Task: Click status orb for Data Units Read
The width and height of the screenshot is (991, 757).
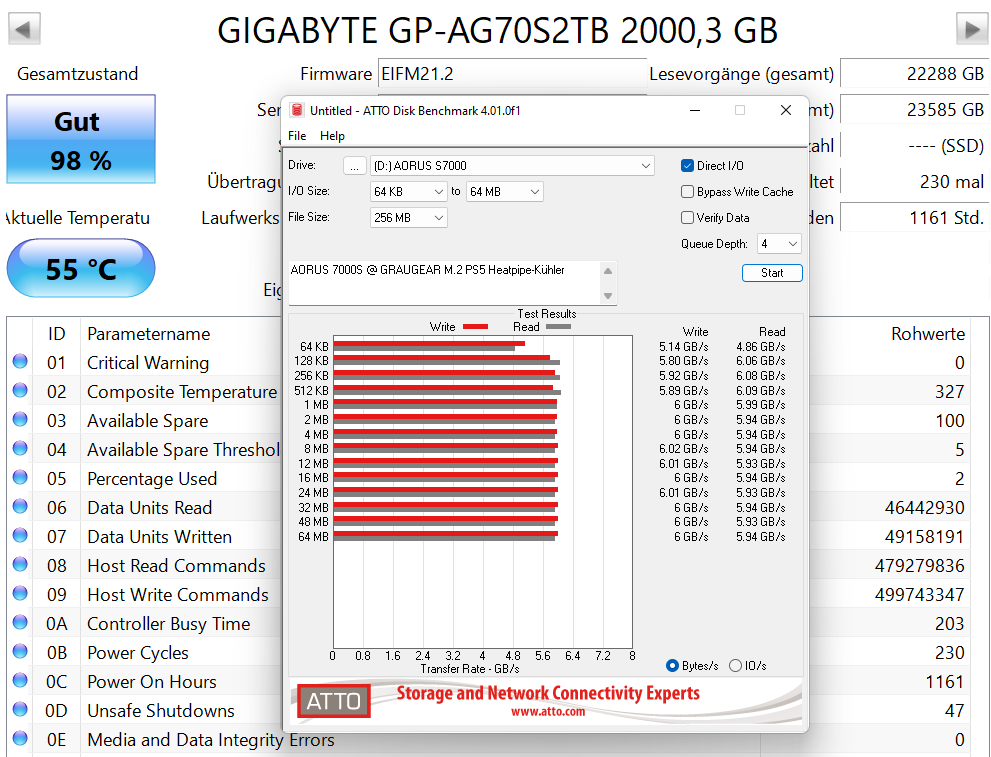Action: (20, 506)
